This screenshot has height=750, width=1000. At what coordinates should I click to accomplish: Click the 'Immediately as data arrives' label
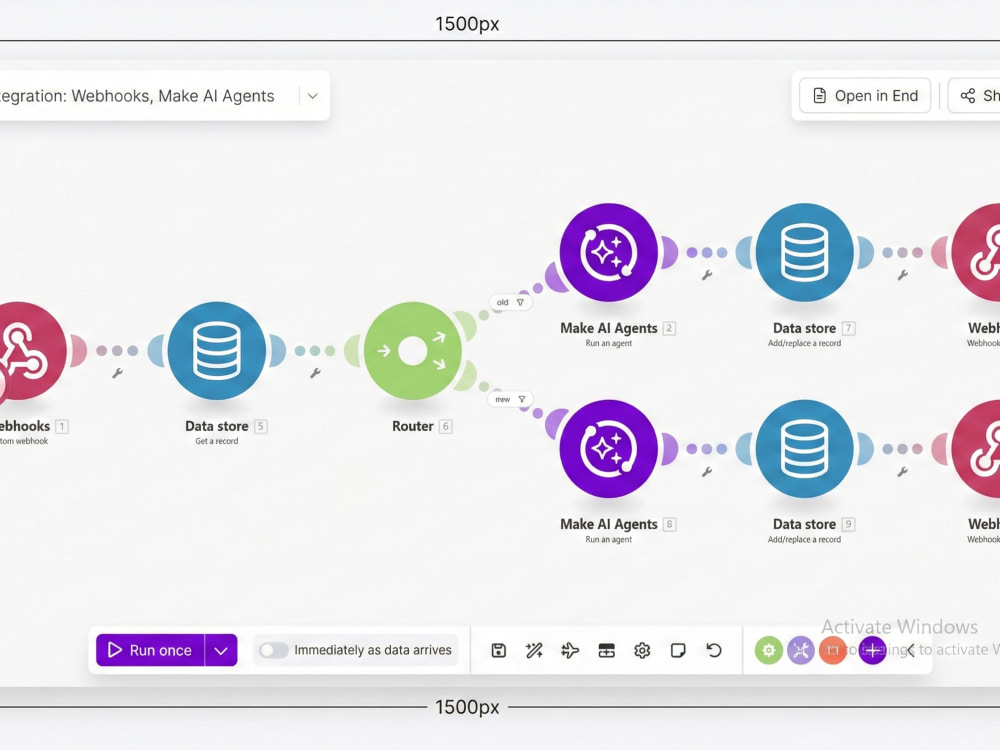[x=372, y=650]
